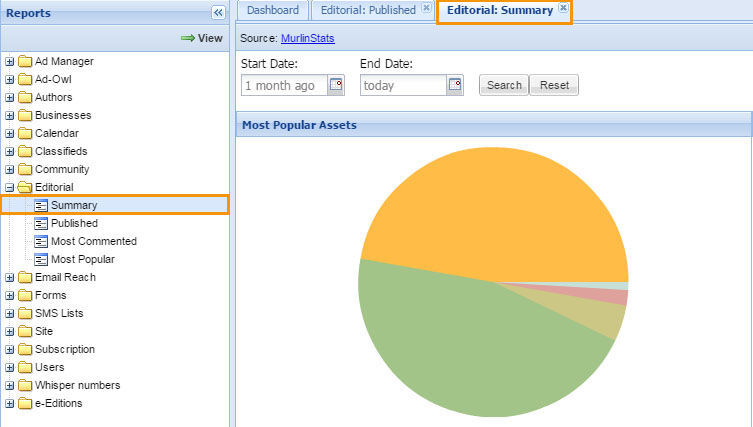Open the Most Popular report label
753x427 pixels.
tap(83, 259)
